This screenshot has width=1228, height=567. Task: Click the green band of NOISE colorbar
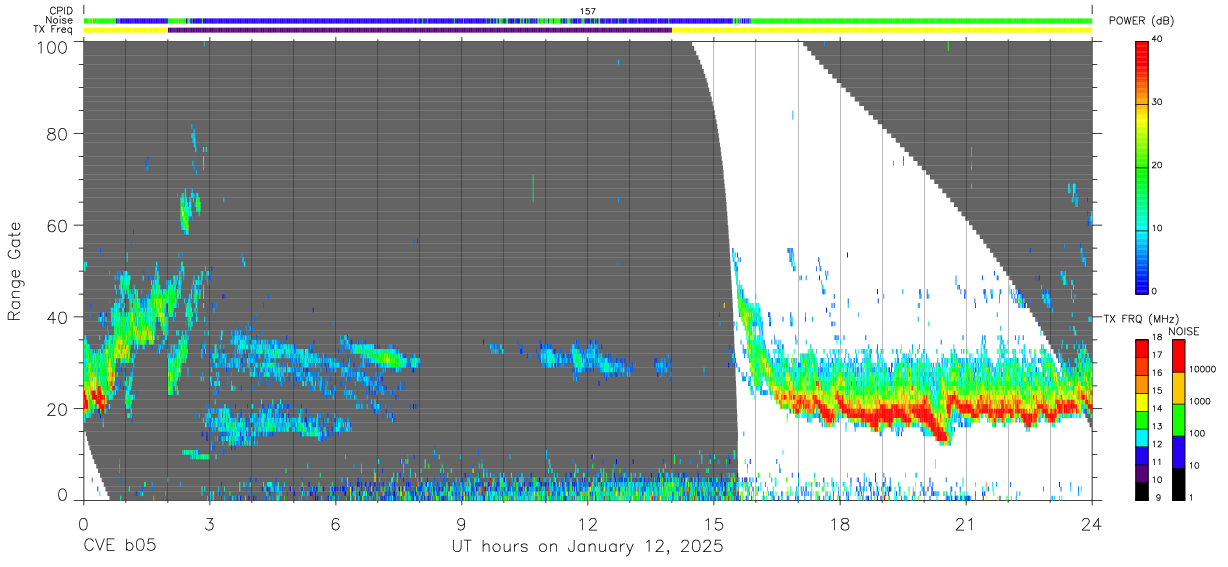click(x=1179, y=420)
